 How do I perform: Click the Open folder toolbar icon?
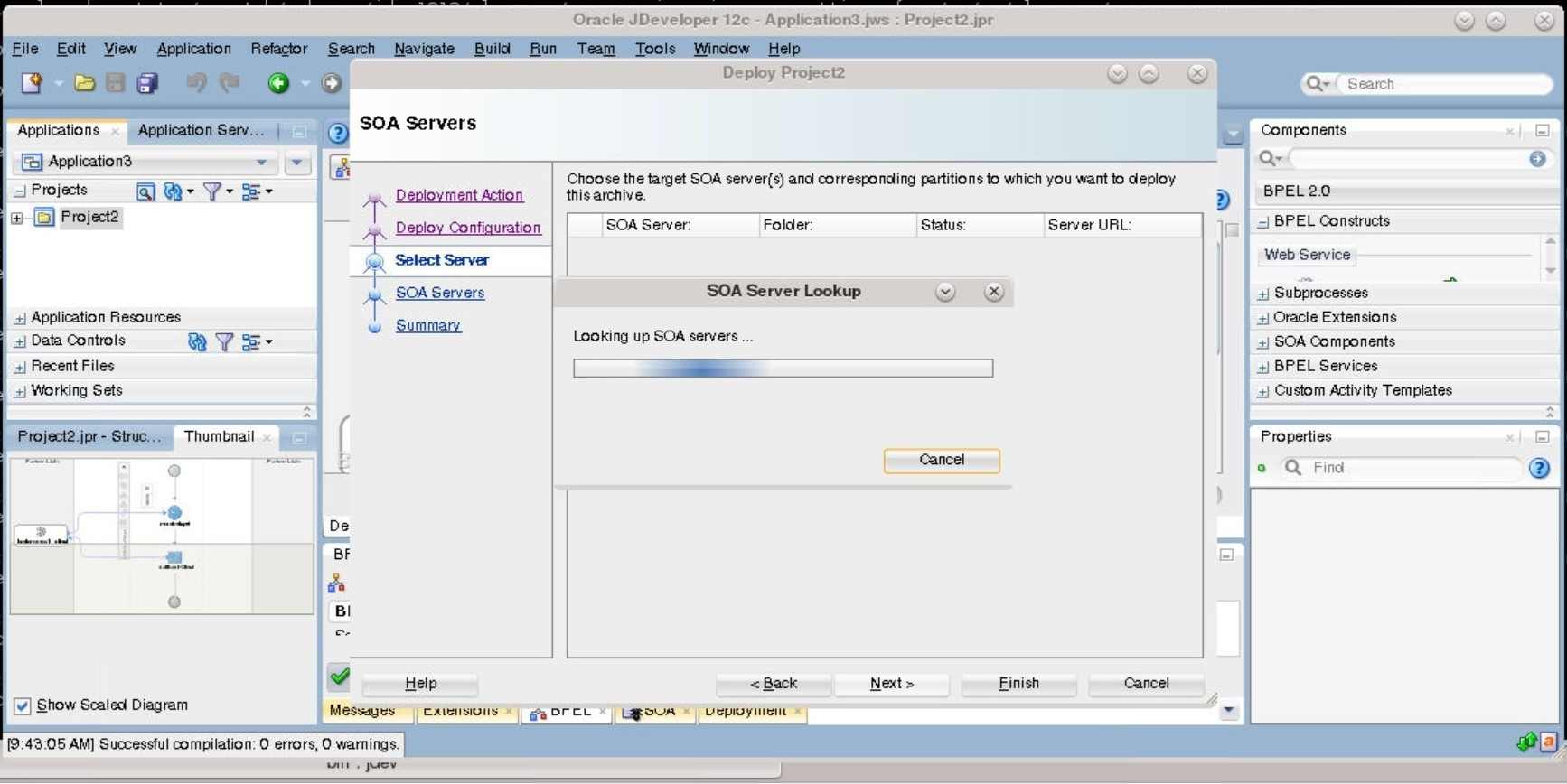coord(85,83)
